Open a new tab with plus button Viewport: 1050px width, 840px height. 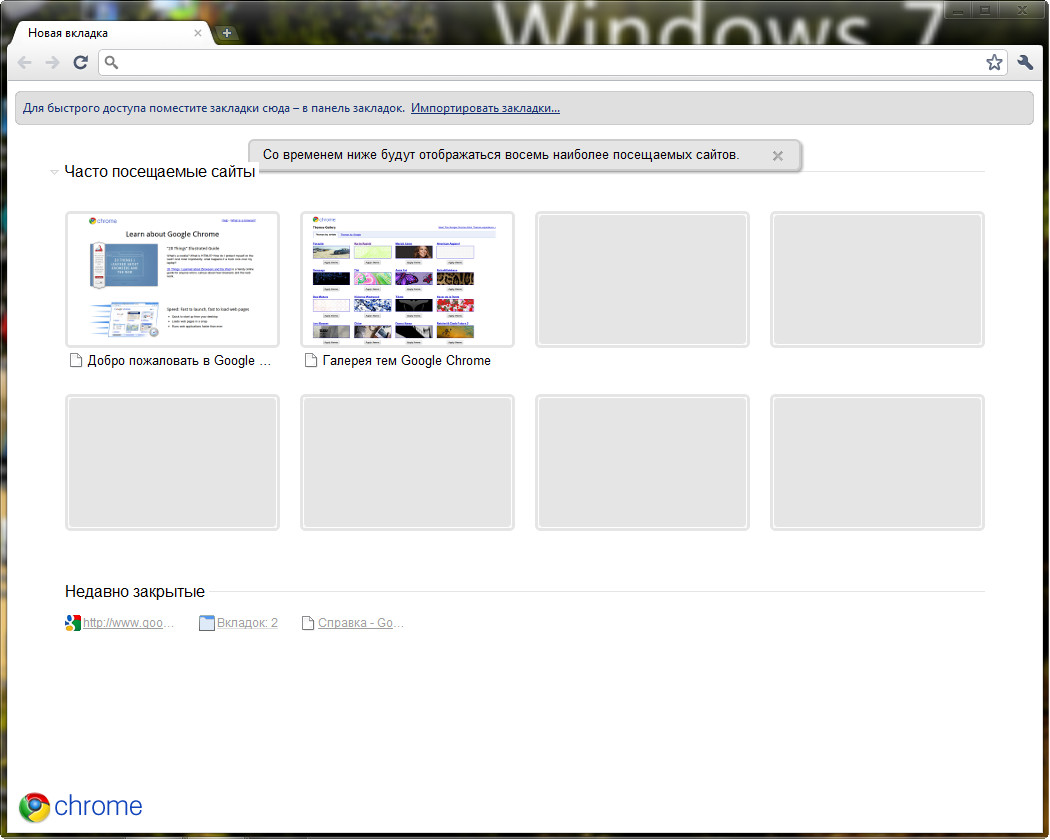tap(227, 33)
